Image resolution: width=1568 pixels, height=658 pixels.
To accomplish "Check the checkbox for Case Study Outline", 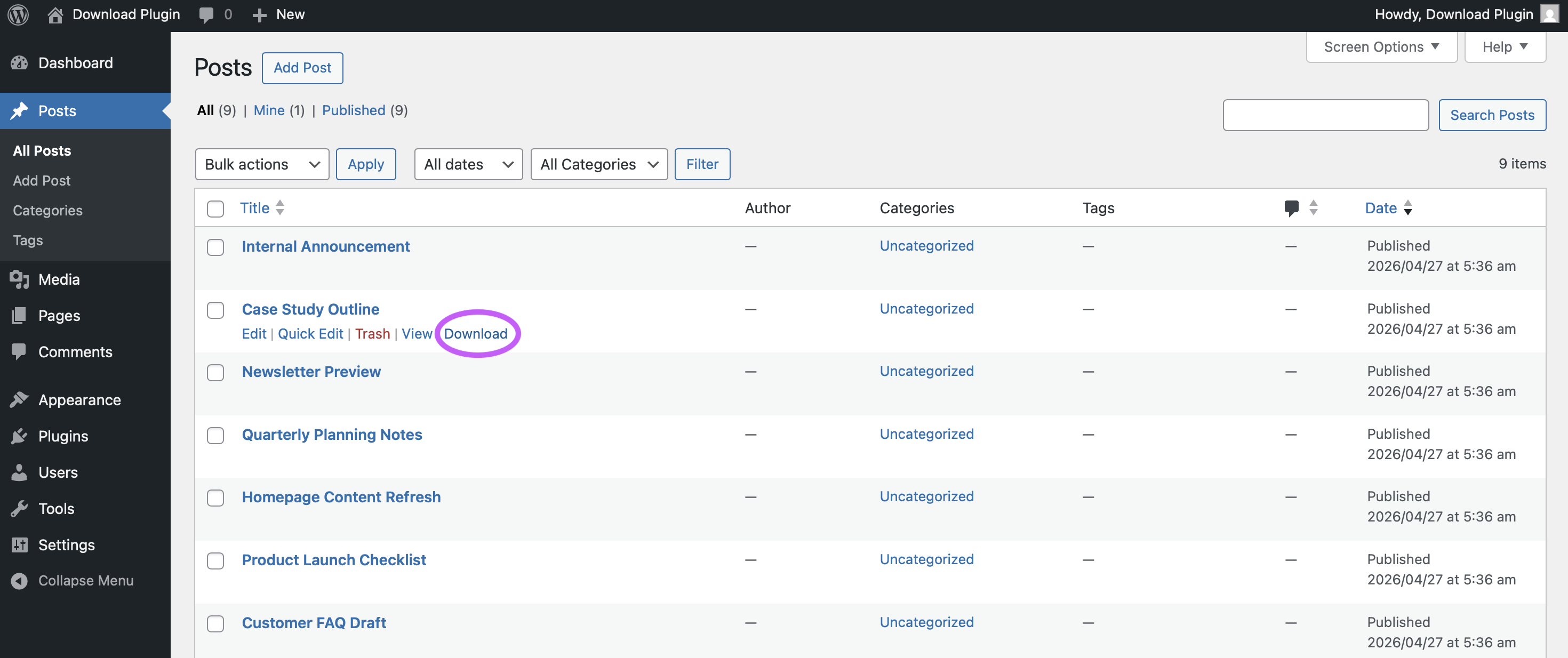I will (215, 310).
